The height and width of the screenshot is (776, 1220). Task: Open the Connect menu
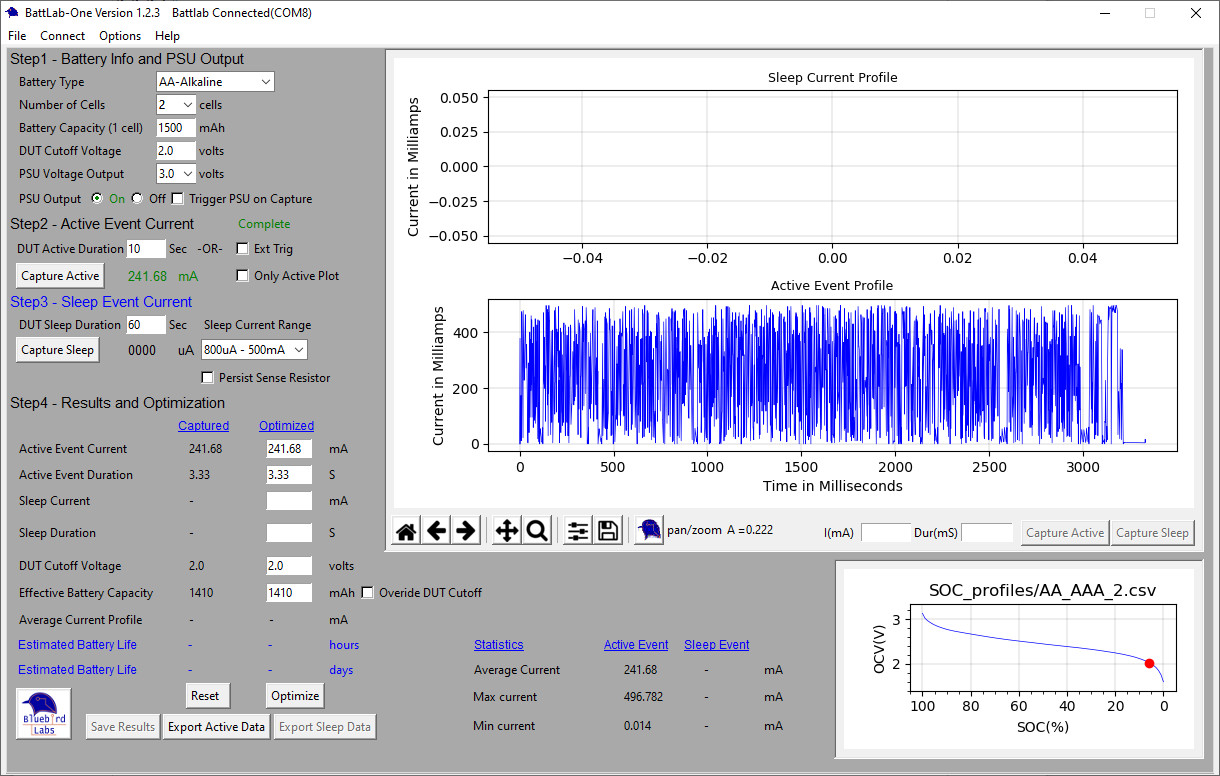click(63, 36)
